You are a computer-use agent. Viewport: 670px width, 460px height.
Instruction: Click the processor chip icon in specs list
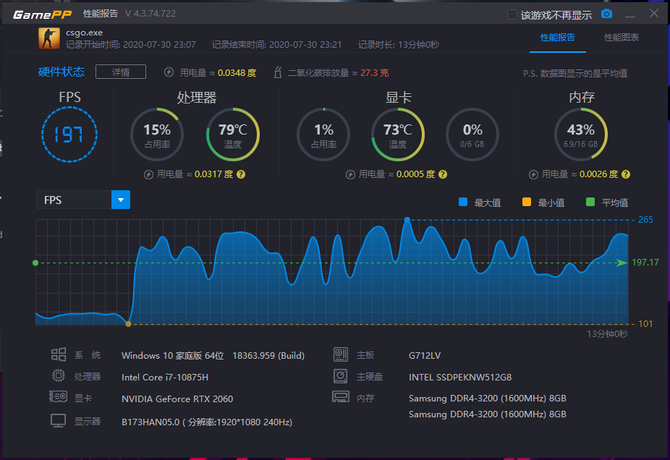pos(59,376)
